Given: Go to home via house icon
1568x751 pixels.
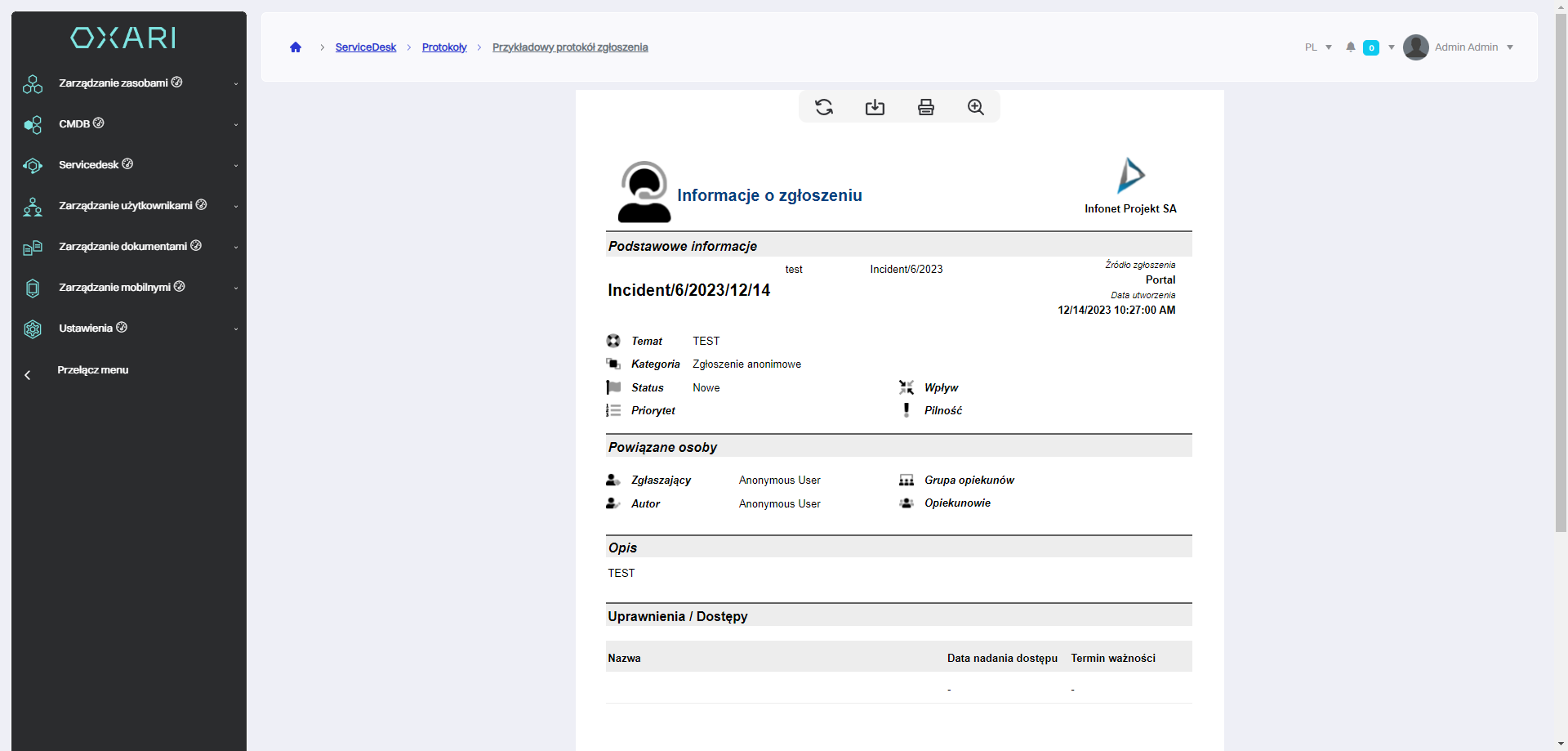Looking at the screenshot, I should pyautogui.click(x=296, y=47).
